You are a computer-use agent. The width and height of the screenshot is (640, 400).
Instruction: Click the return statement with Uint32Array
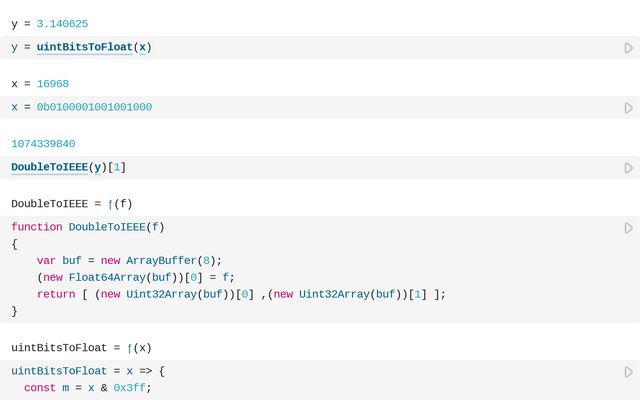(x=240, y=294)
